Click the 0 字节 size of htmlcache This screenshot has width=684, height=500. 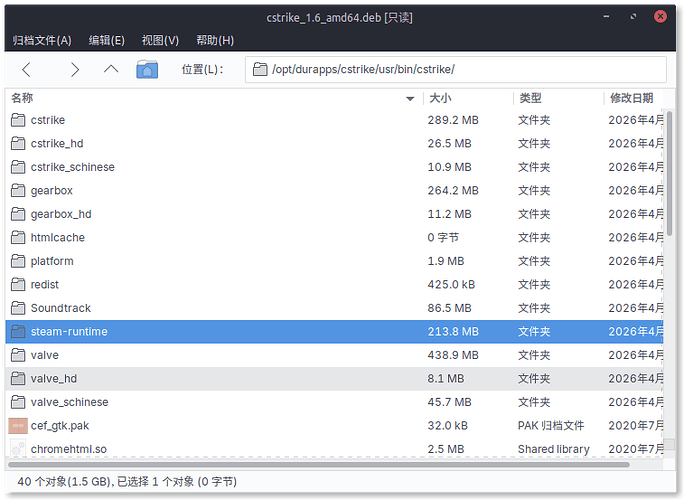(443, 238)
